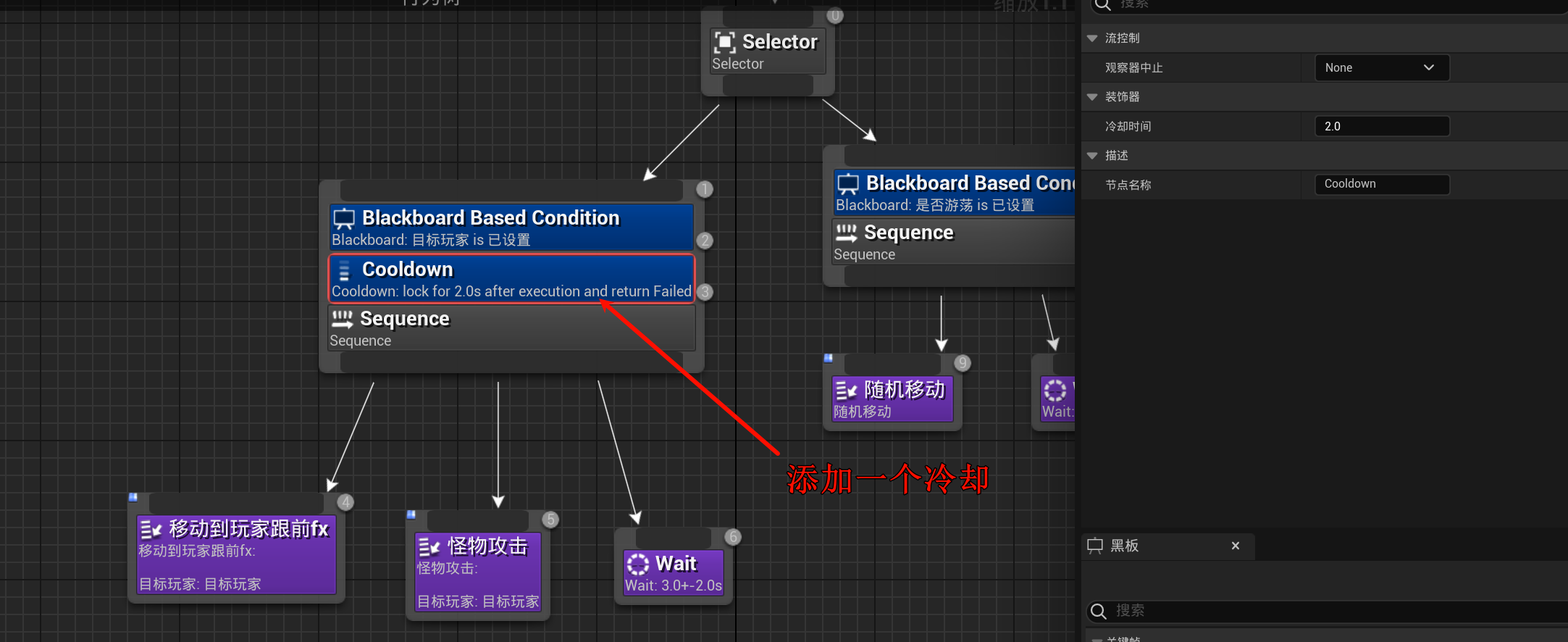Collapse the 流控制 section
The image size is (1568, 642).
click(1092, 38)
